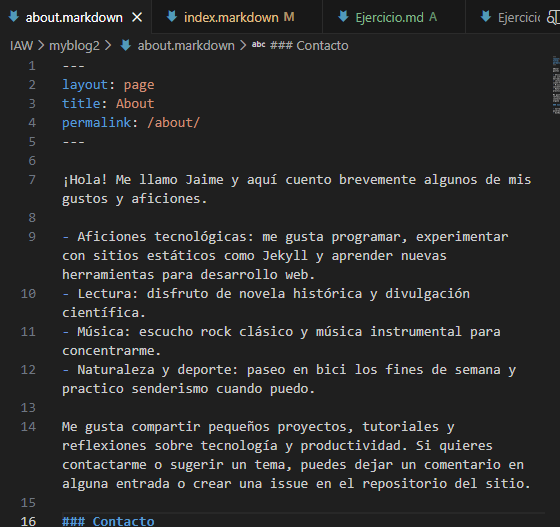
Task: Click the markdown file icon in breadcrumb
Action: [125, 45]
